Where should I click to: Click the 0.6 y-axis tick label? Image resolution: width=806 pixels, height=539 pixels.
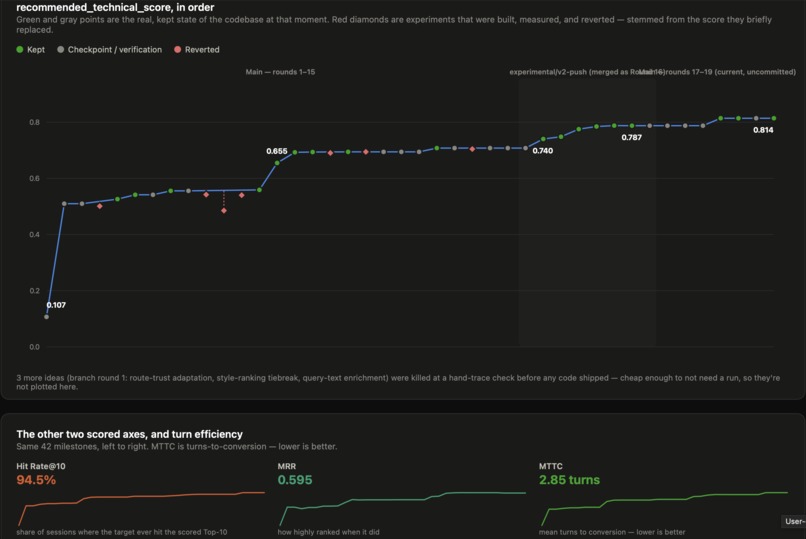pos(34,178)
